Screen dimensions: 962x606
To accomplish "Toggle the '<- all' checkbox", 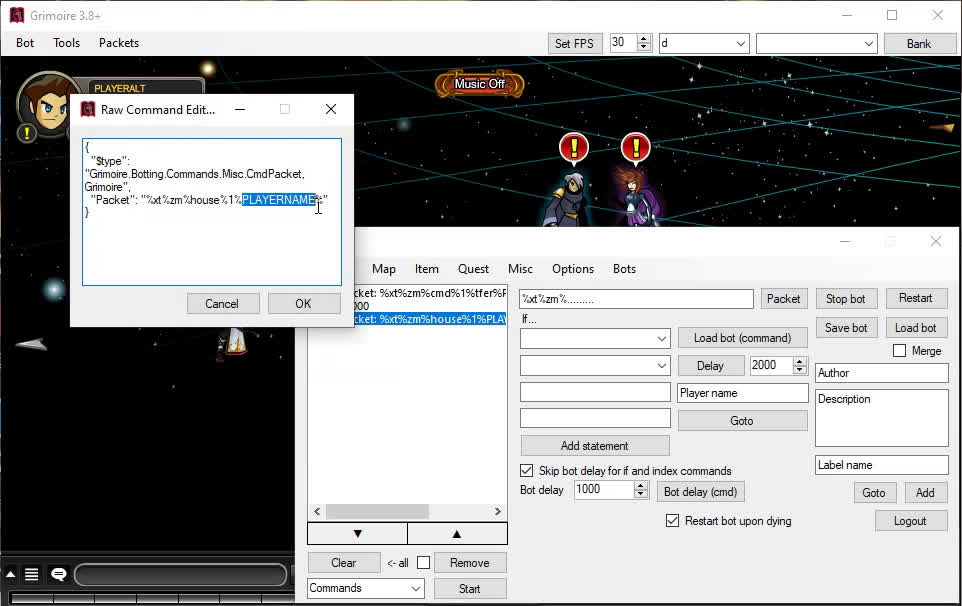I will point(423,562).
